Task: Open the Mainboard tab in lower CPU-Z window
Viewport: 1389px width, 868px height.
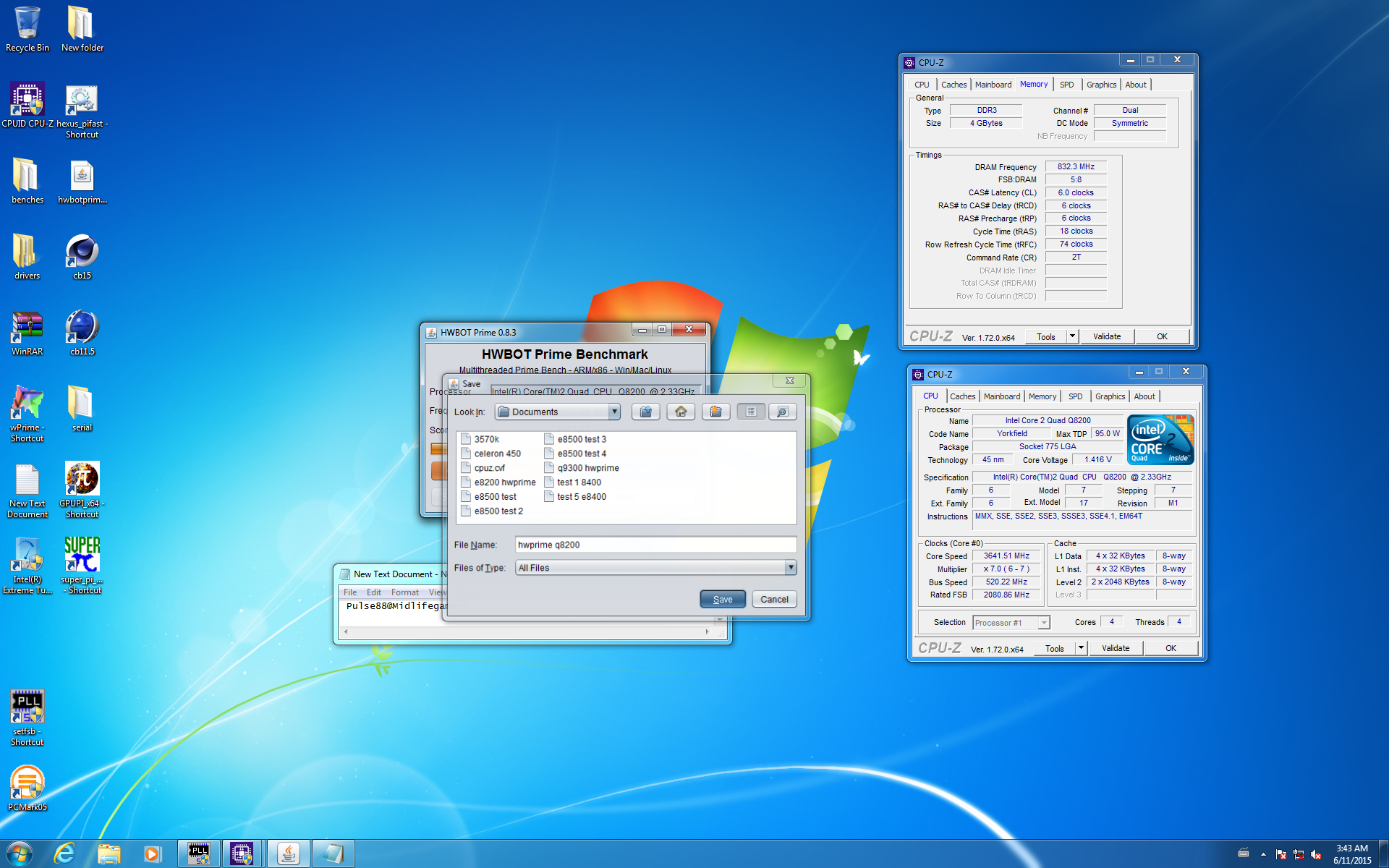Action: pyautogui.click(x=1002, y=396)
